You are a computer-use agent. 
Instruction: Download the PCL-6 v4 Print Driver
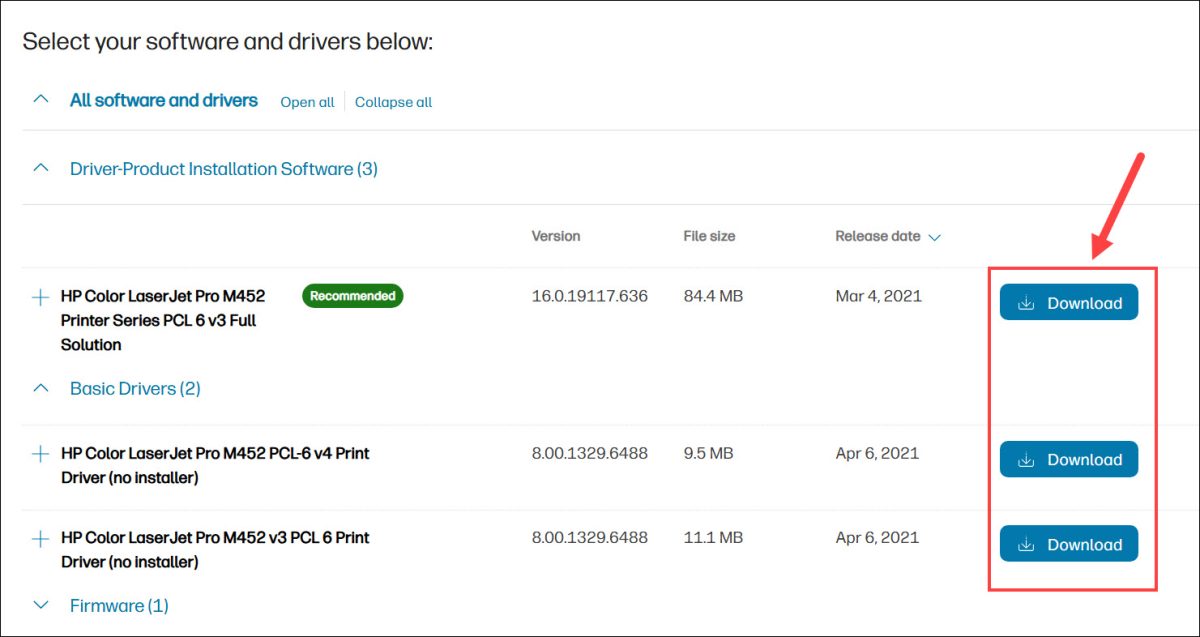point(1069,459)
